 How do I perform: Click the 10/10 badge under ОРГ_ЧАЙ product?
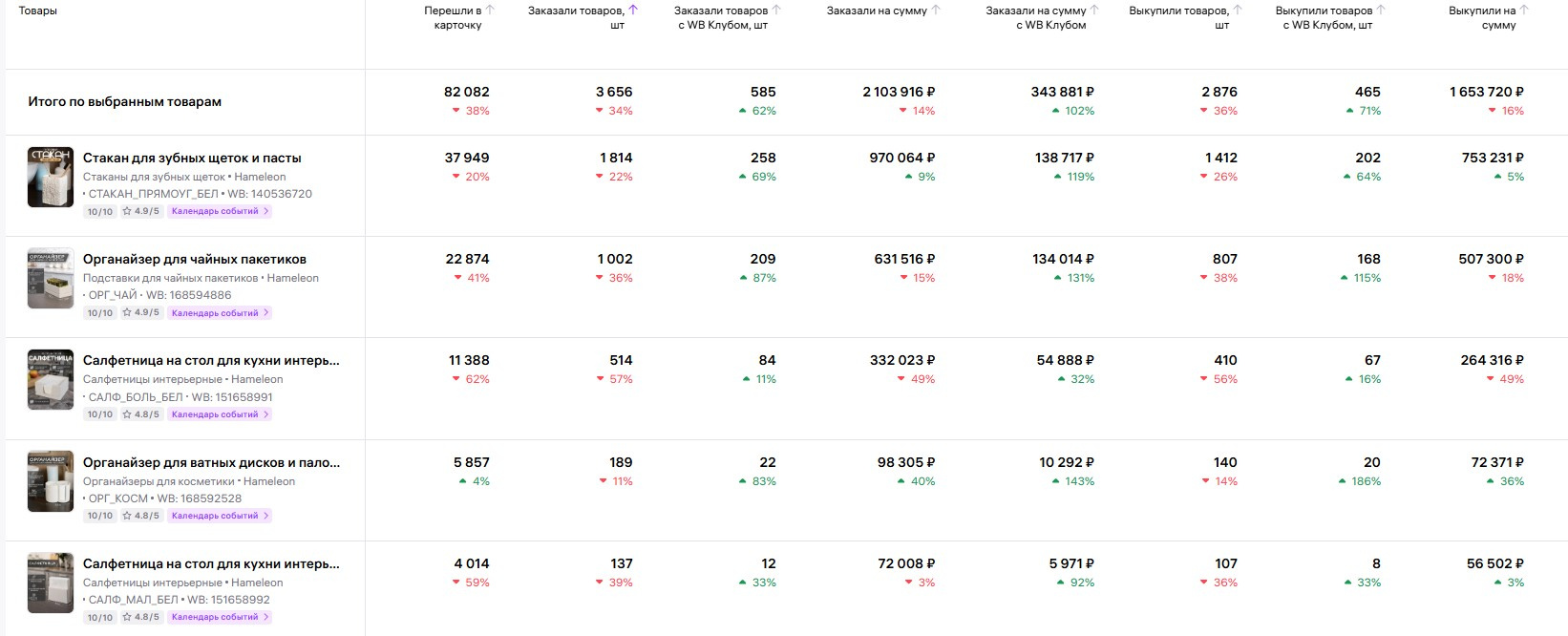click(100, 313)
